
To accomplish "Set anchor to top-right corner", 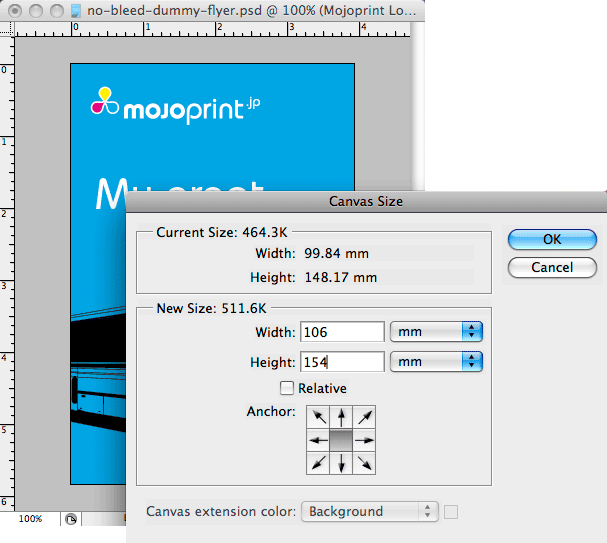I will (365, 417).
